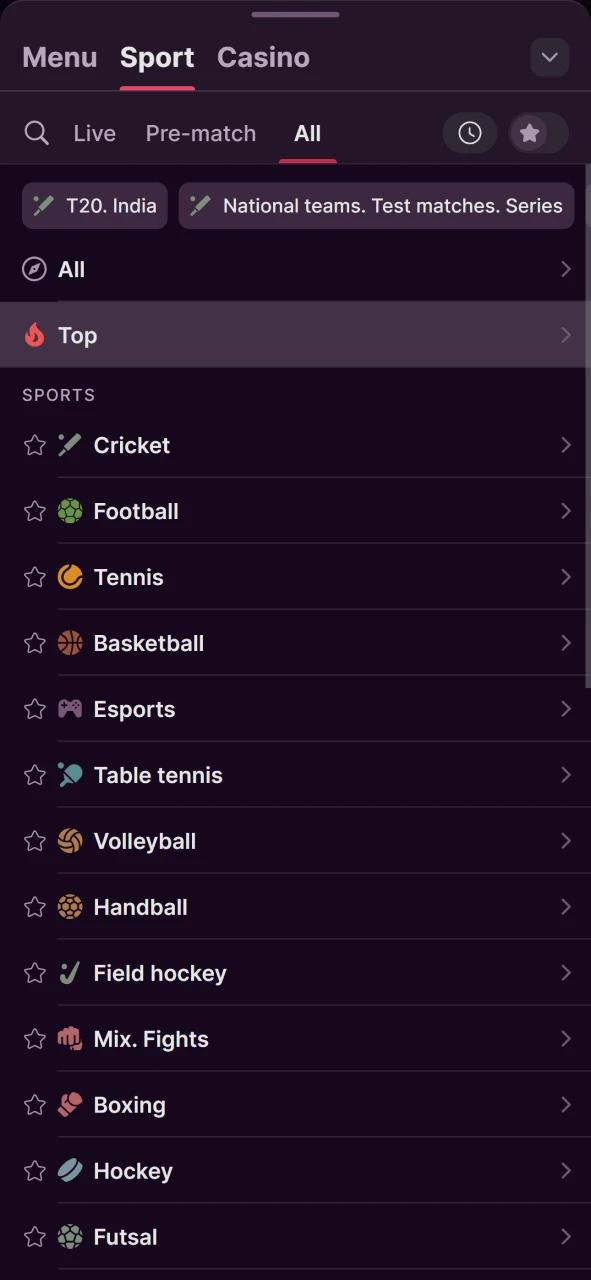Toggle the star next to Football
591x1280 pixels.
[x=34, y=510]
